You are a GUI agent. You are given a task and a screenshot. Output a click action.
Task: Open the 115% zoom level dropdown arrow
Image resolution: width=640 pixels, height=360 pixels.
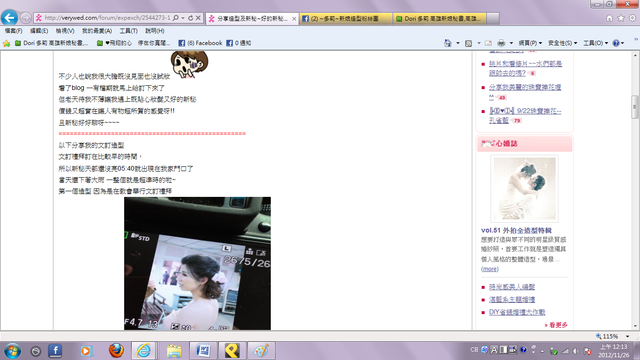click(627, 336)
